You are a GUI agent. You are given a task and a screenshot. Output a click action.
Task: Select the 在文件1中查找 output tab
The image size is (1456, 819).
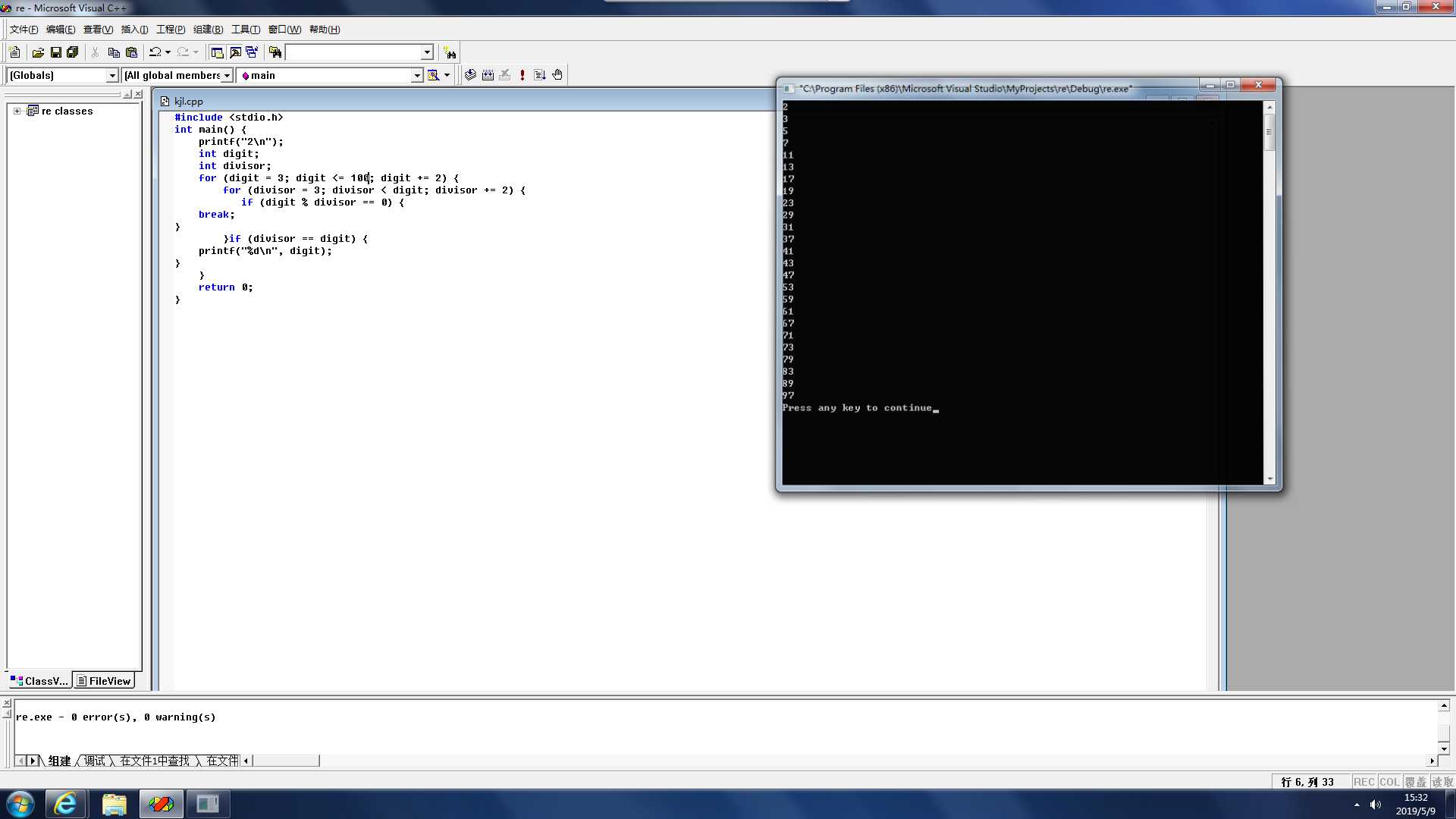pos(155,761)
